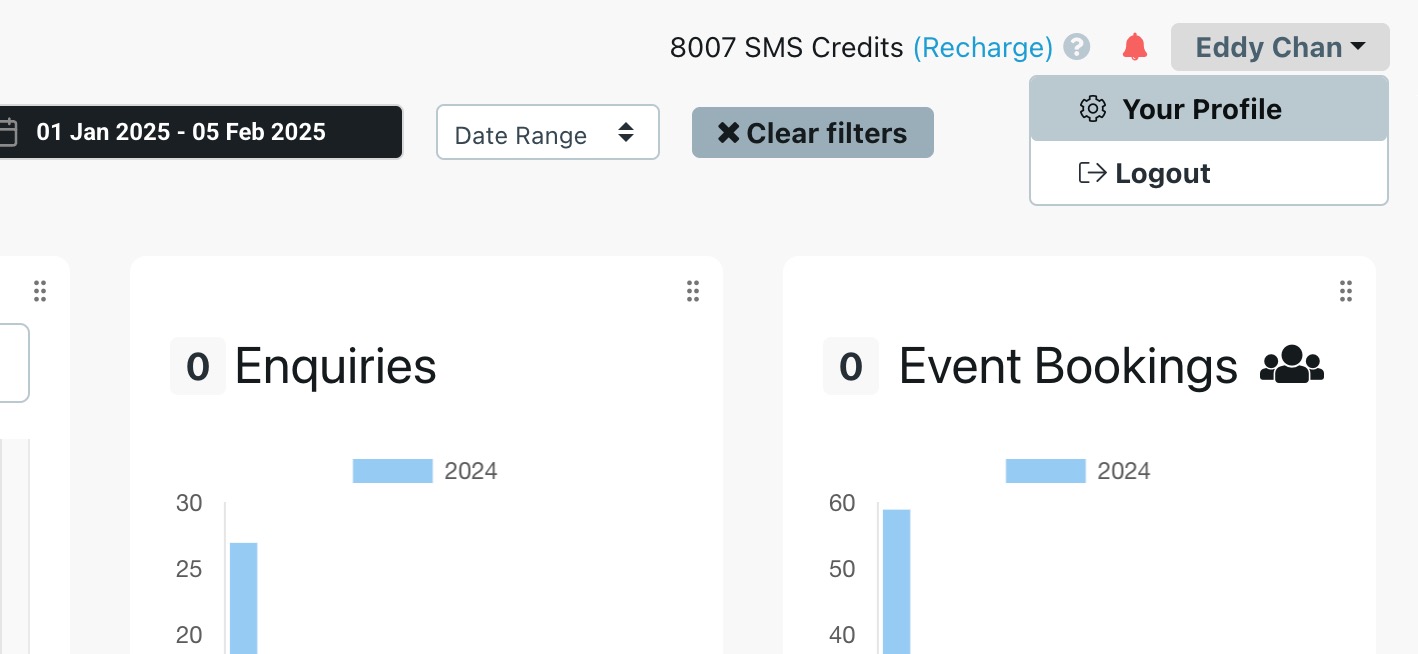Click the red notification bell icon
This screenshot has height=654, width=1418.
click(x=1134, y=47)
